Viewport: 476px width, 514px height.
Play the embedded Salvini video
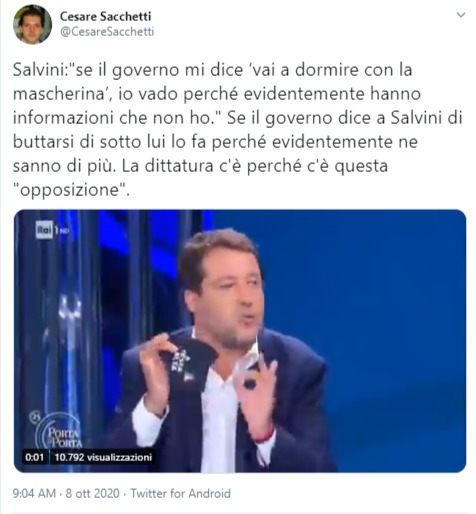[240, 341]
